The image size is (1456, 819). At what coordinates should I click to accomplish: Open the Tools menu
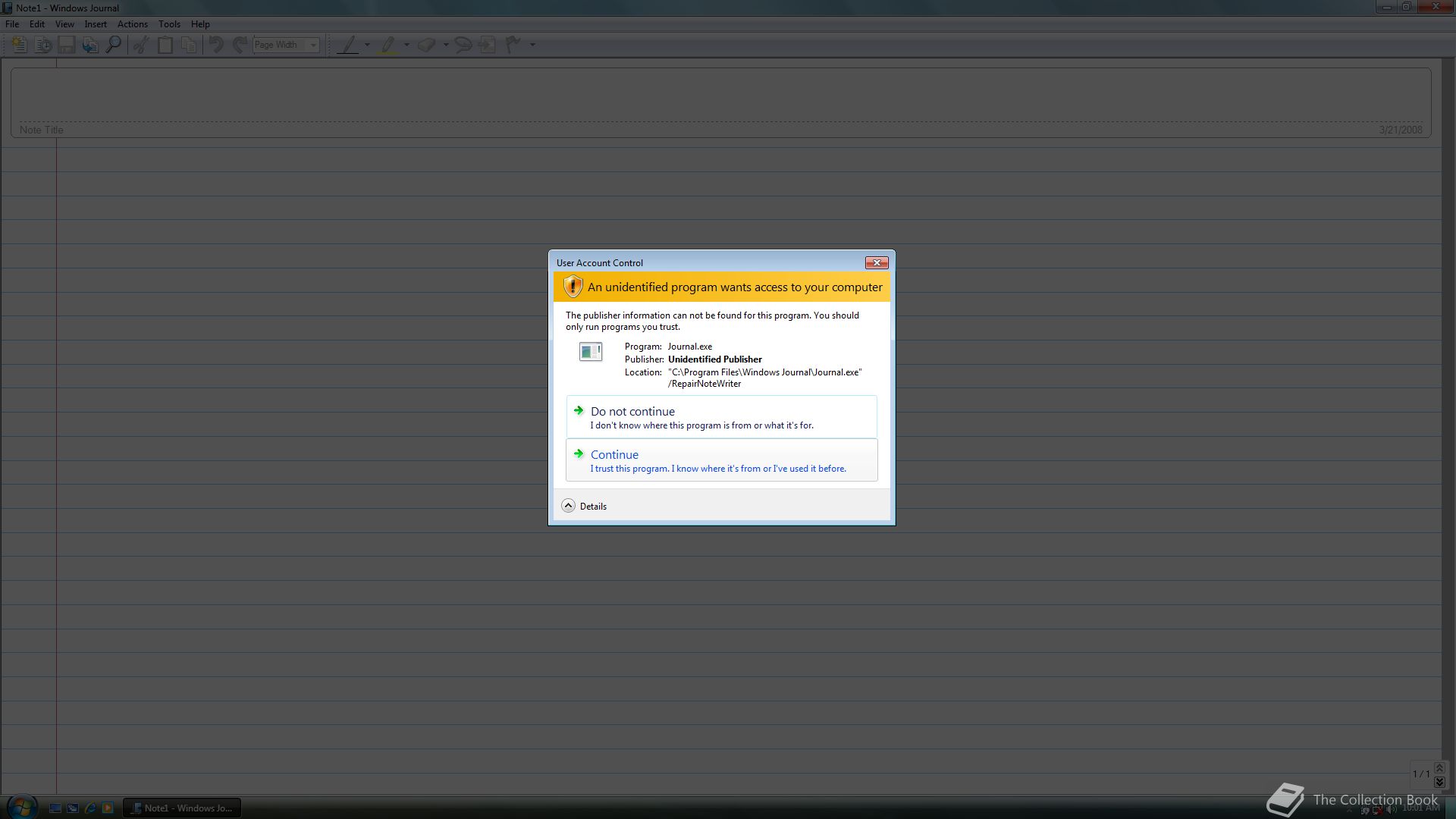tap(169, 24)
